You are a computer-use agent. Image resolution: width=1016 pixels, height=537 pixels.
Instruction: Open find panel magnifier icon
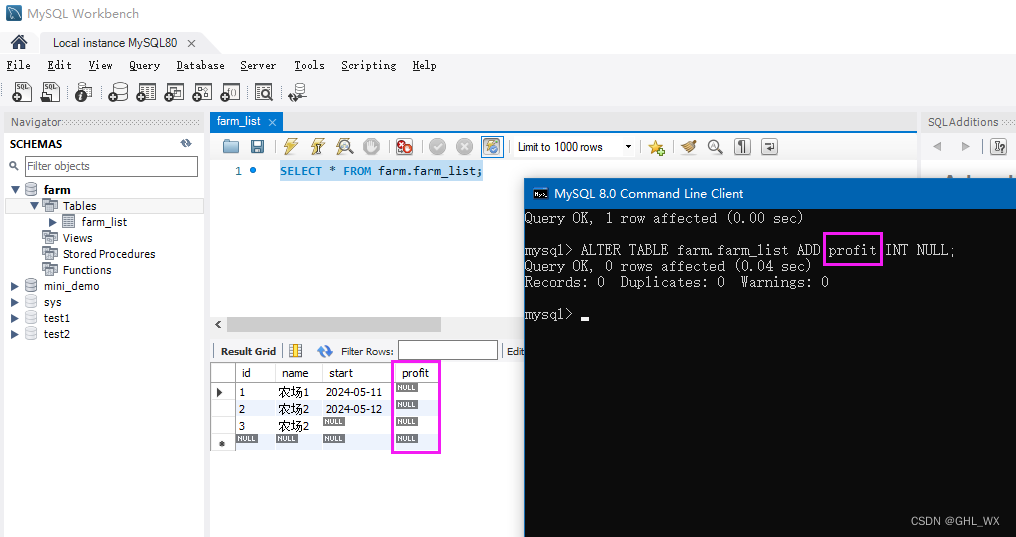point(715,147)
